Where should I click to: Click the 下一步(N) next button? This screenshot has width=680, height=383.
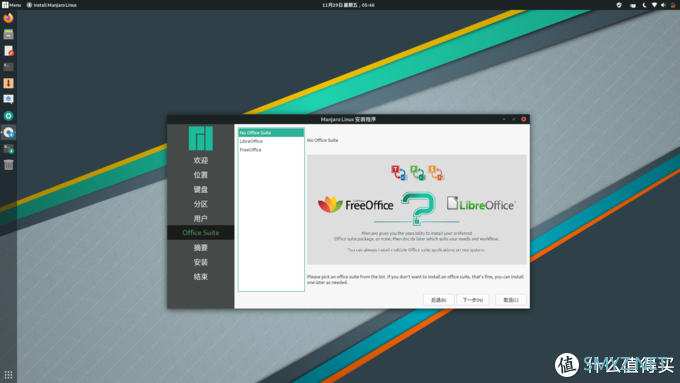[473, 300]
